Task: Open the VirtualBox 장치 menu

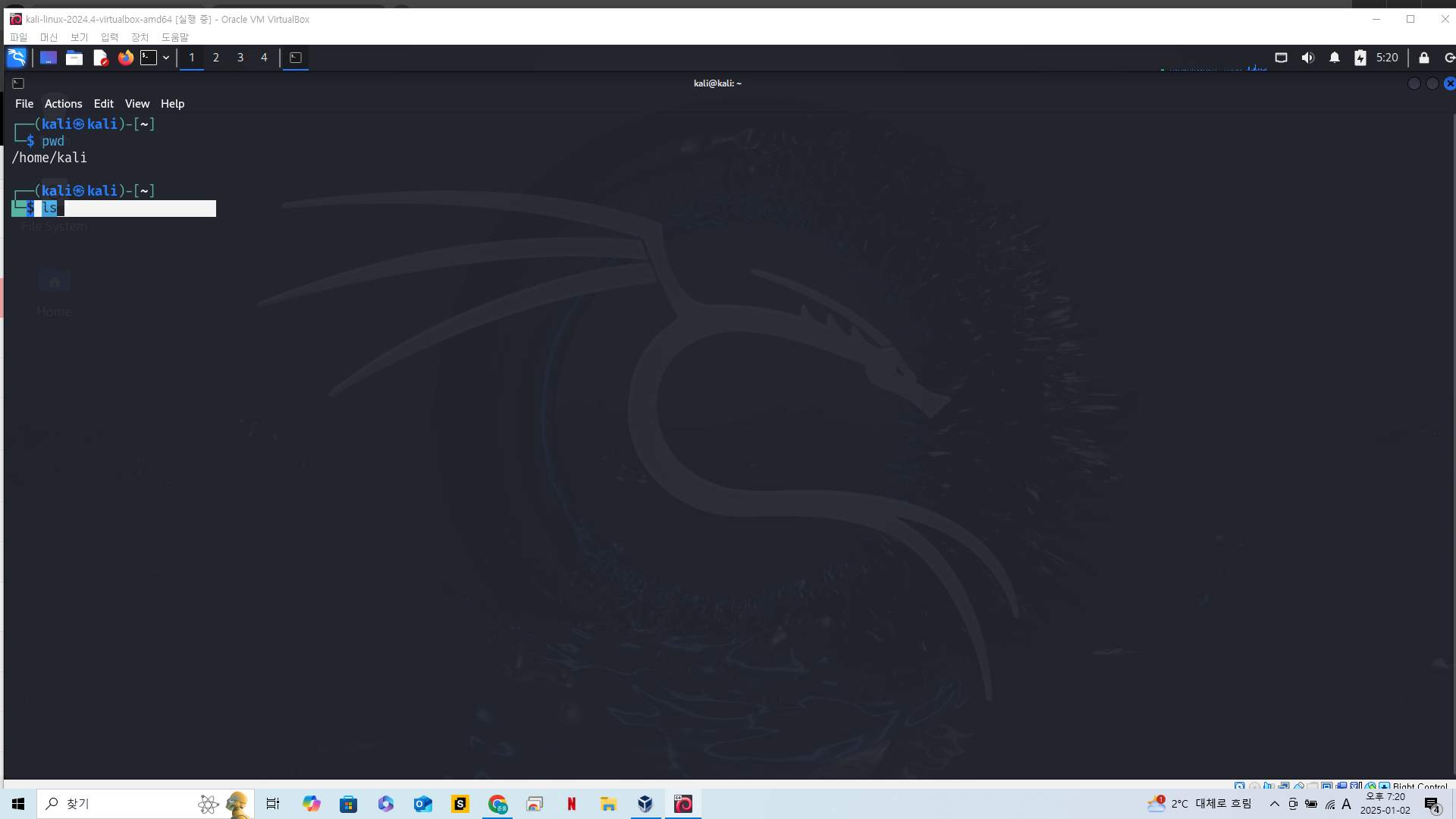Action: [x=140, y=37]
